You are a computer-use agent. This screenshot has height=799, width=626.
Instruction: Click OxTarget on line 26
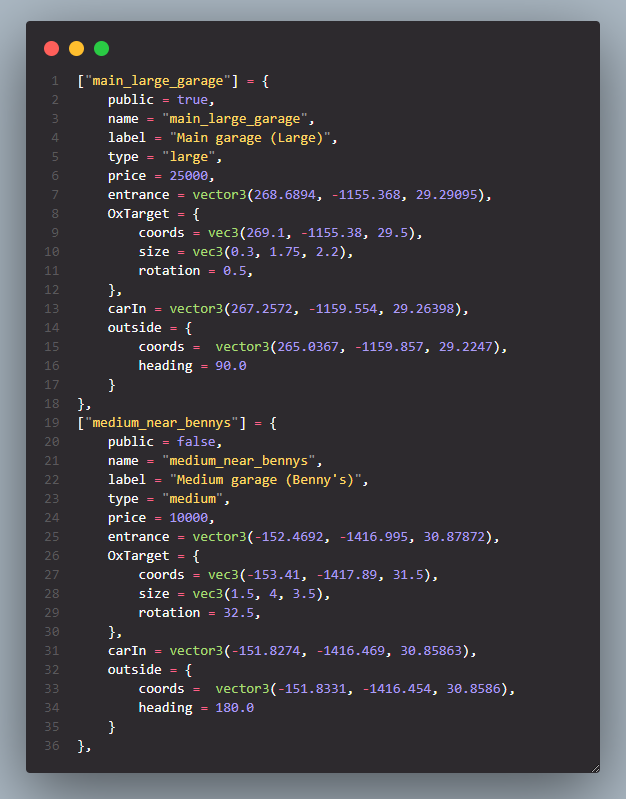[x=138, y=556]
